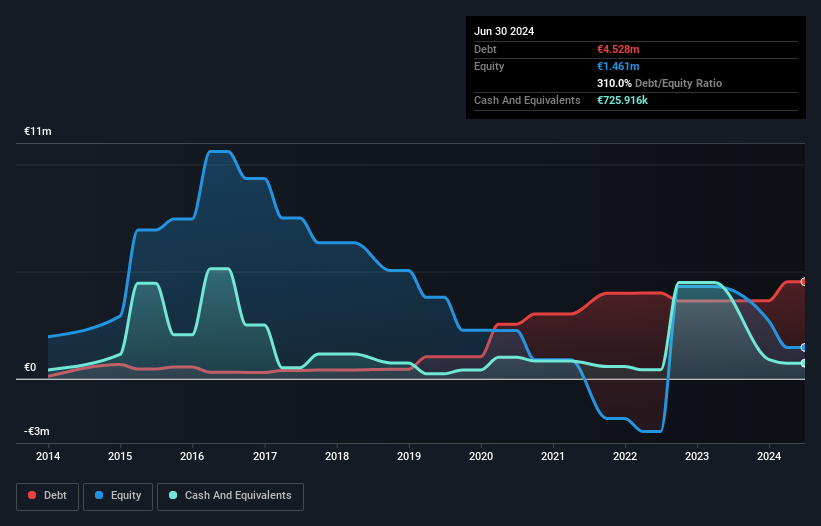Click the 2018 x-axis label
The height and width of the screenshot is (526, 821).
tap(337, 456)
